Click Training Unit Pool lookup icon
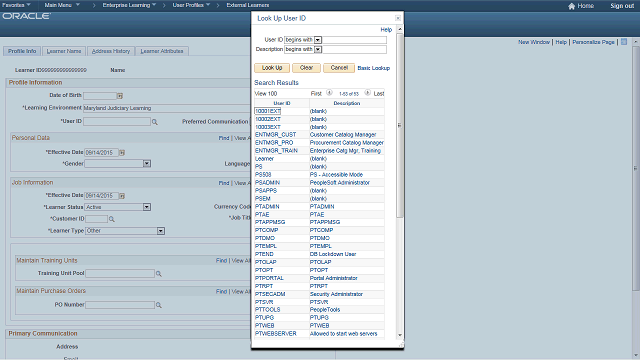The height and width of the screenshot is (360, 640). (x=159, y=273)
